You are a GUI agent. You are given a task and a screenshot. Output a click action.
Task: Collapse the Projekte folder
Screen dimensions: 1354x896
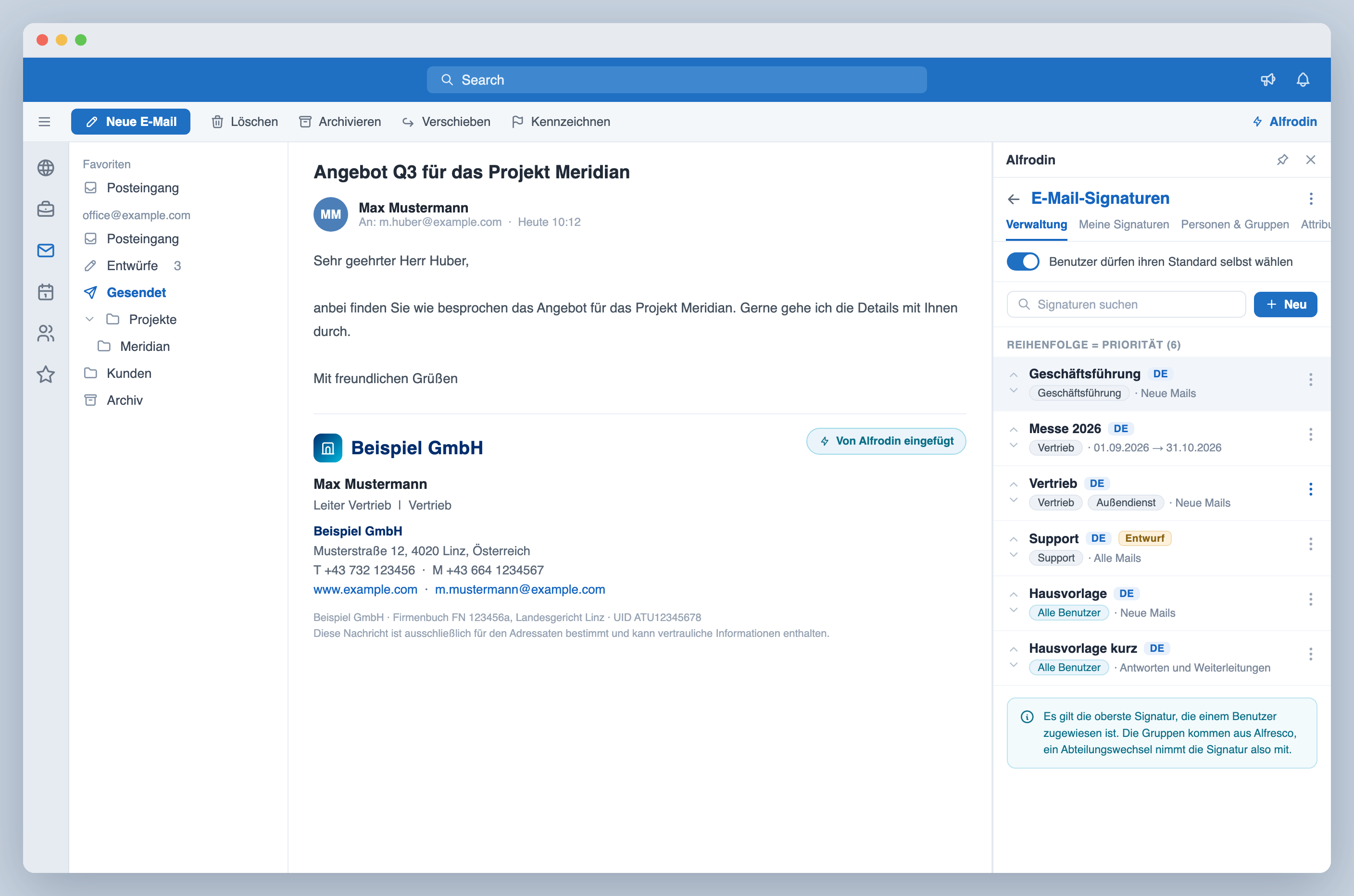click(x=89, y=319)
